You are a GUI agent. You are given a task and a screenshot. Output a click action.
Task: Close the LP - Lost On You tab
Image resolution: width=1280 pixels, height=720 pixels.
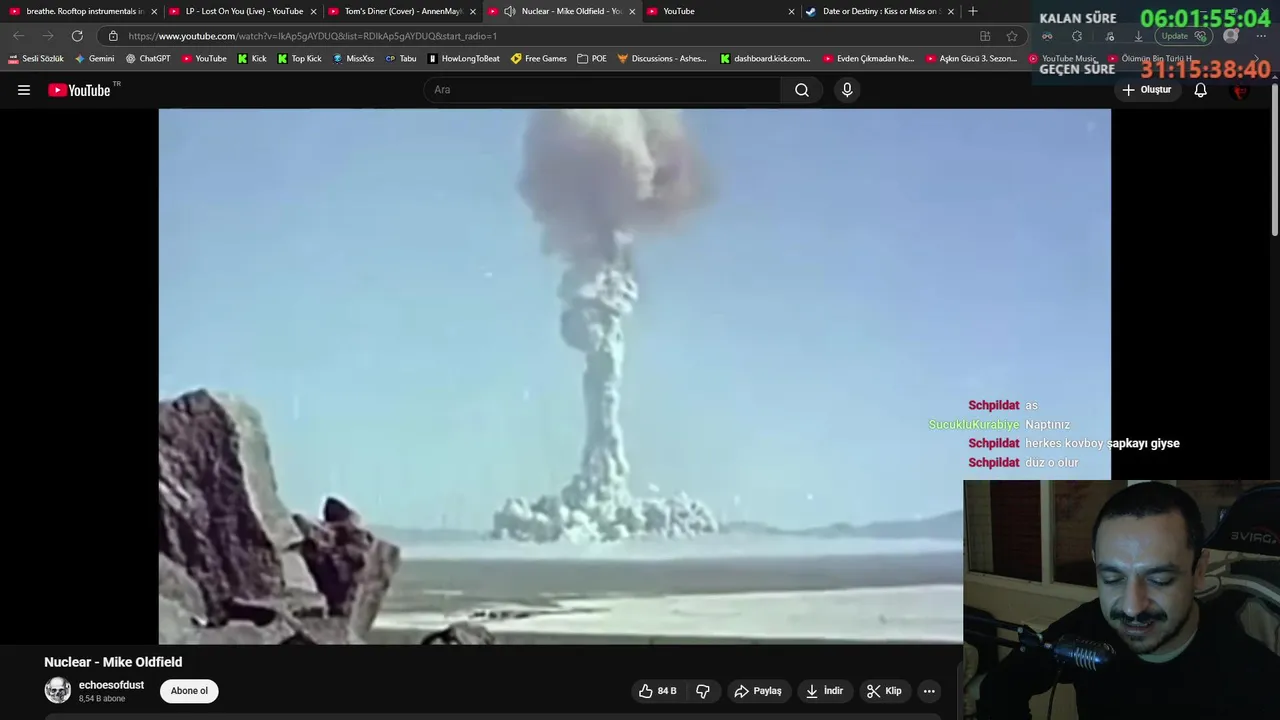tap(314, 11)
